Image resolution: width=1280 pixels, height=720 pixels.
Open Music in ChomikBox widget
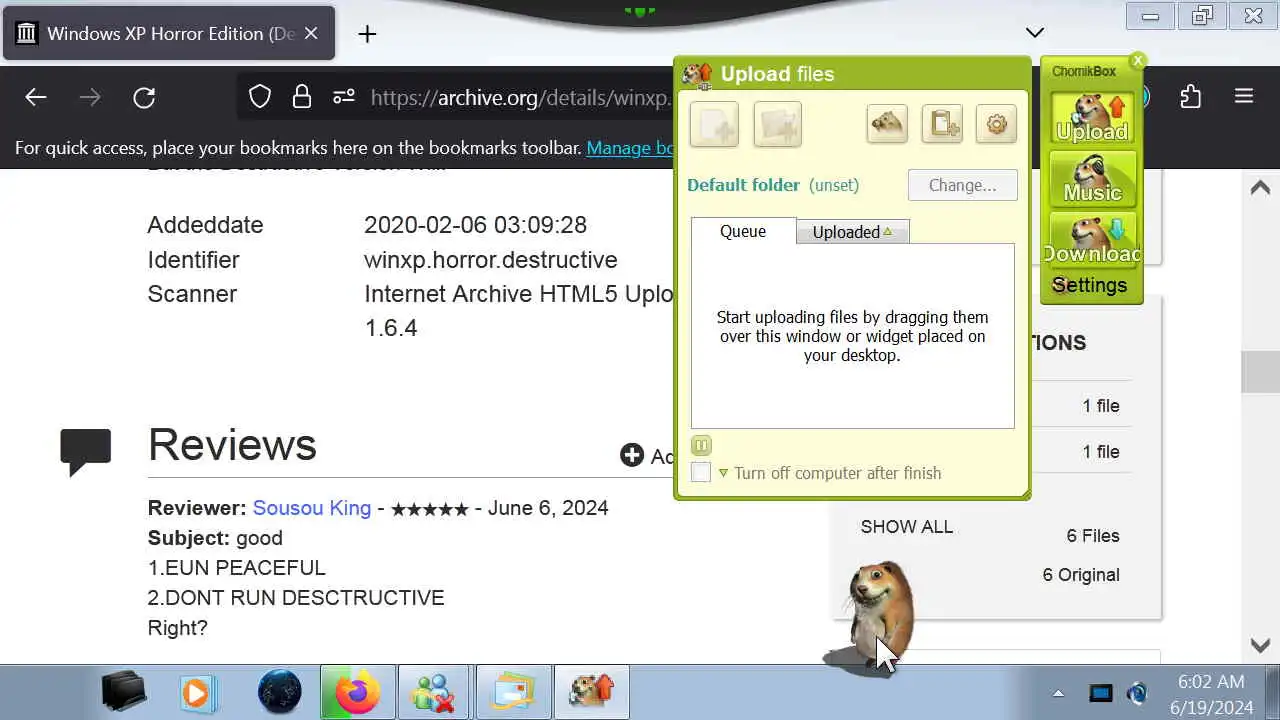(x=1092, y=178)
